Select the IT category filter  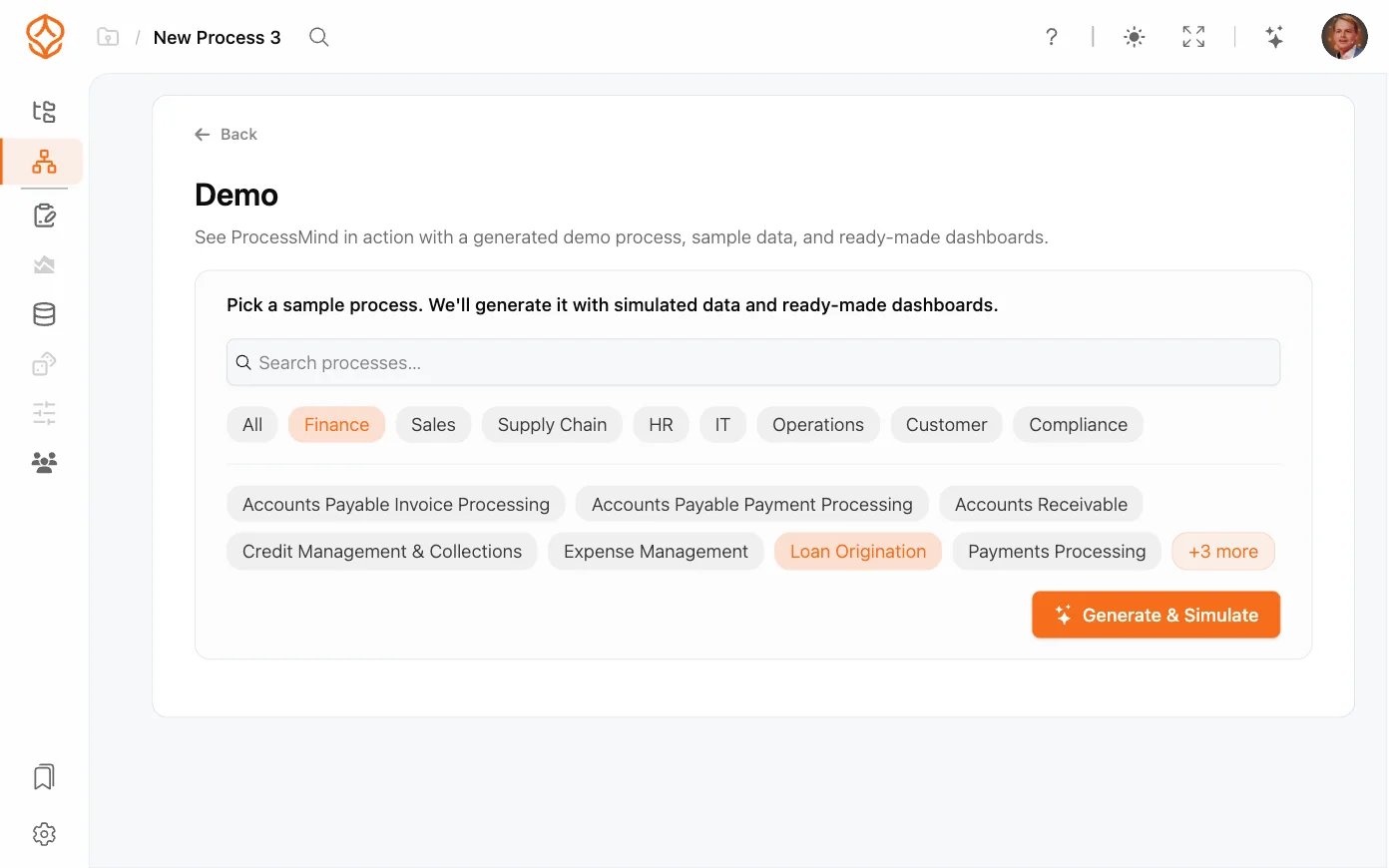(722, 425)
